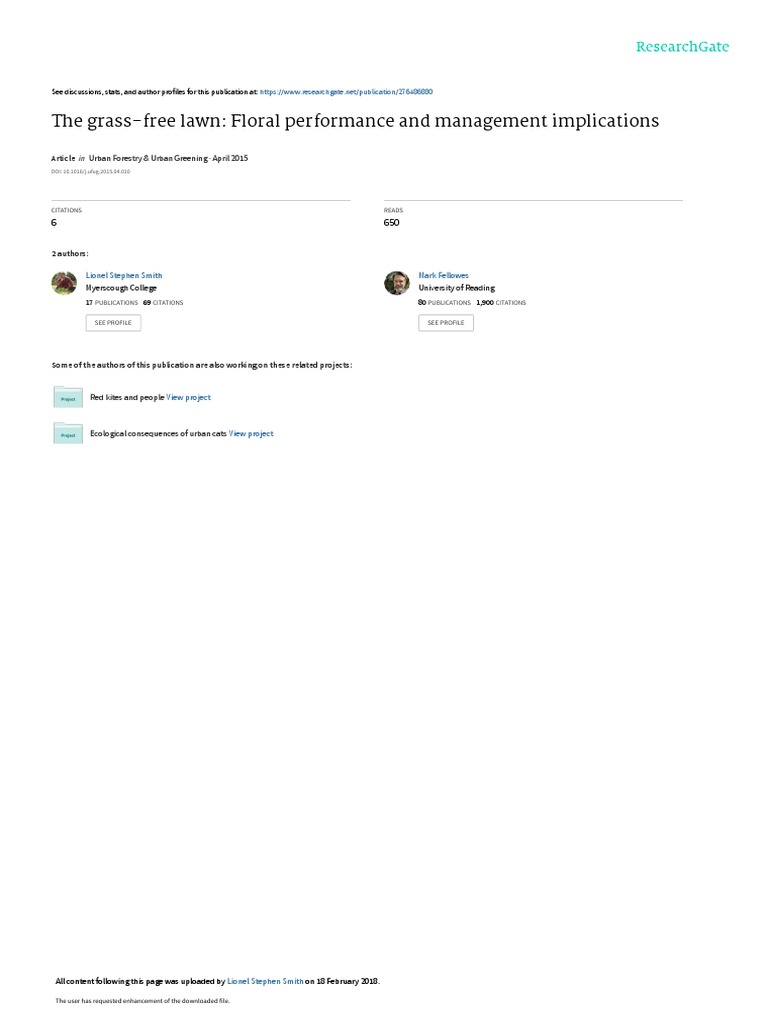Viewport: 768px width, 1024px height.
Task: Click SEE PROFILE under University of Reading
Action: click(x=446, y=323)
